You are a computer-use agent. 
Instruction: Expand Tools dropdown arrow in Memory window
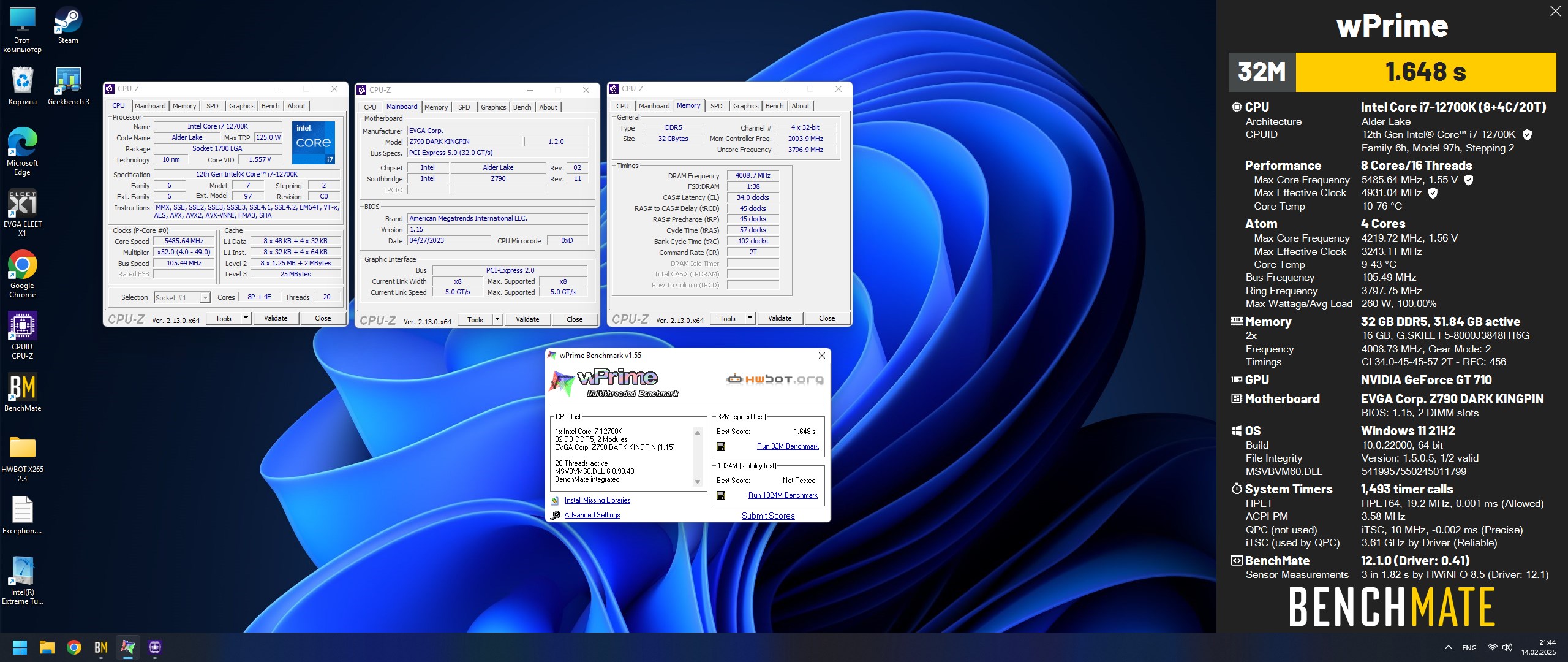click(x=750, y=318)
